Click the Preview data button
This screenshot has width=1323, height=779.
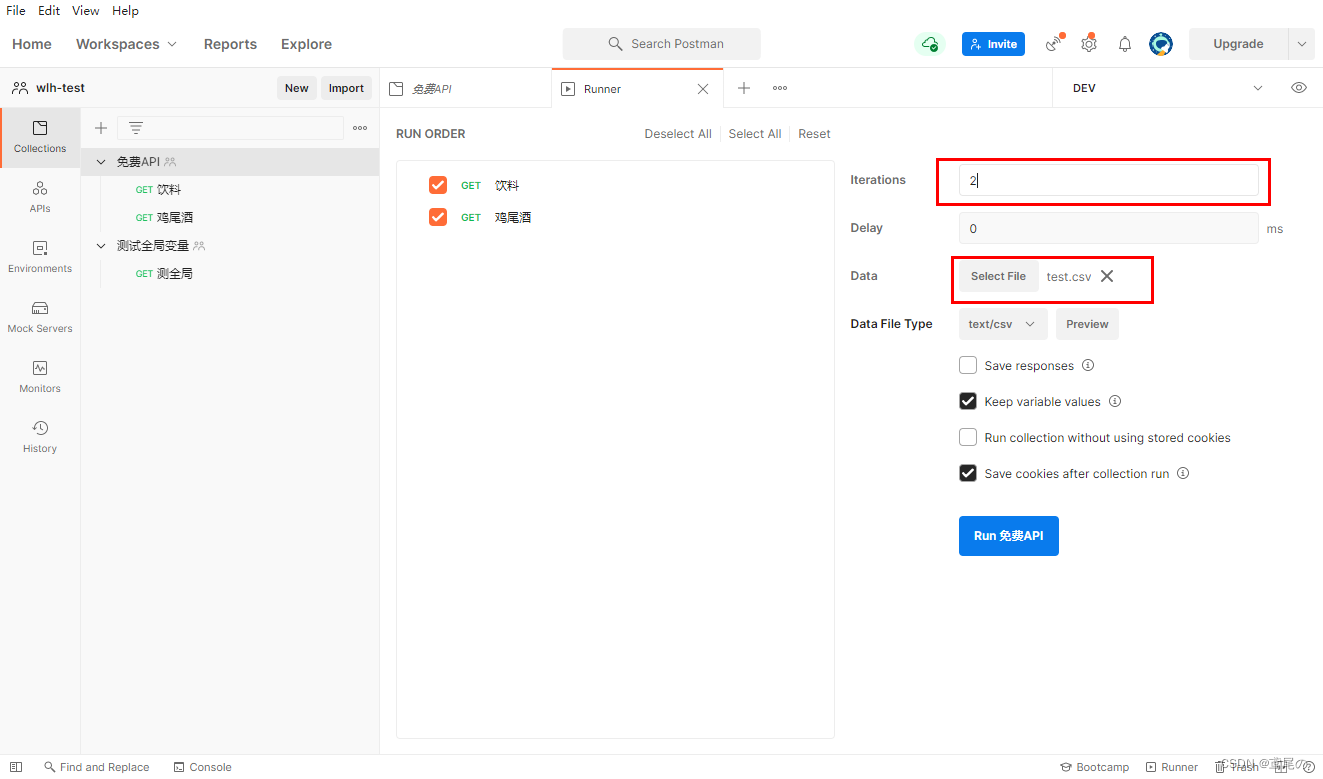(1087, 324)
